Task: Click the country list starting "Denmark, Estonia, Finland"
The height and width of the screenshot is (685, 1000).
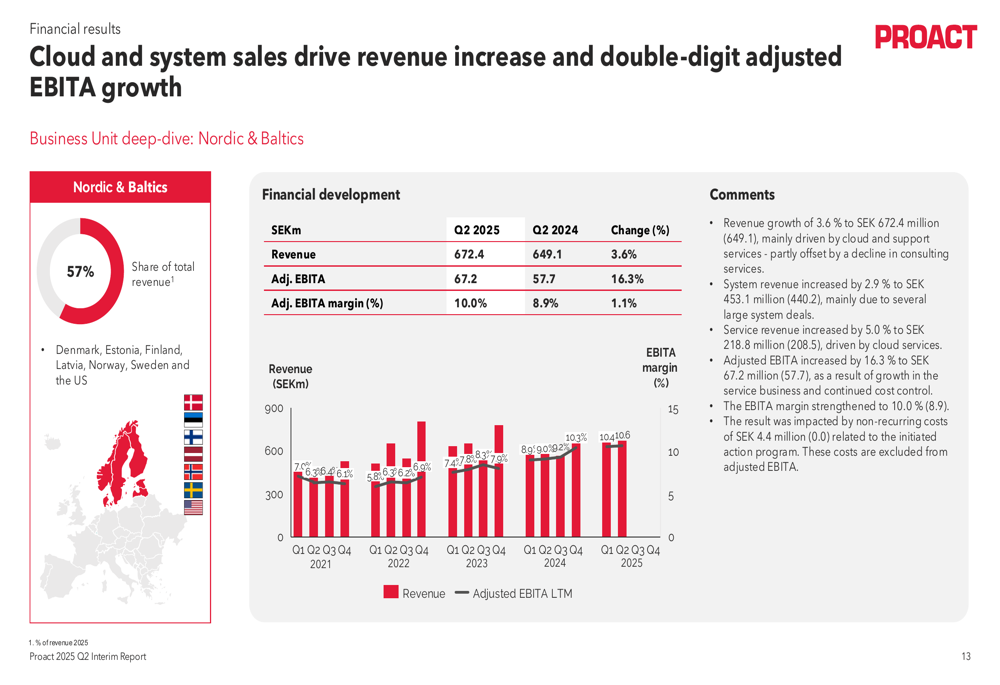Action: (122, 365)
